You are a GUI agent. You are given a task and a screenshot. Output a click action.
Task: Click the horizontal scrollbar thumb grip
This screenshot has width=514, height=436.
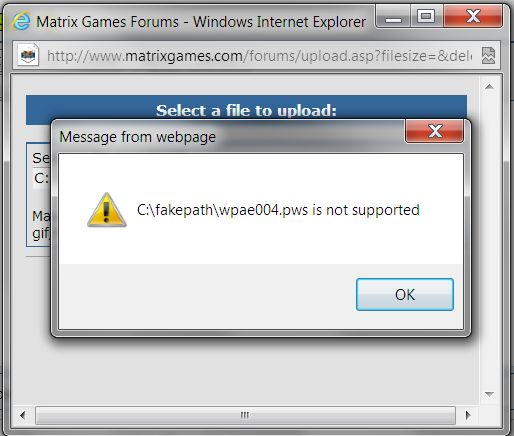point(245,415)
